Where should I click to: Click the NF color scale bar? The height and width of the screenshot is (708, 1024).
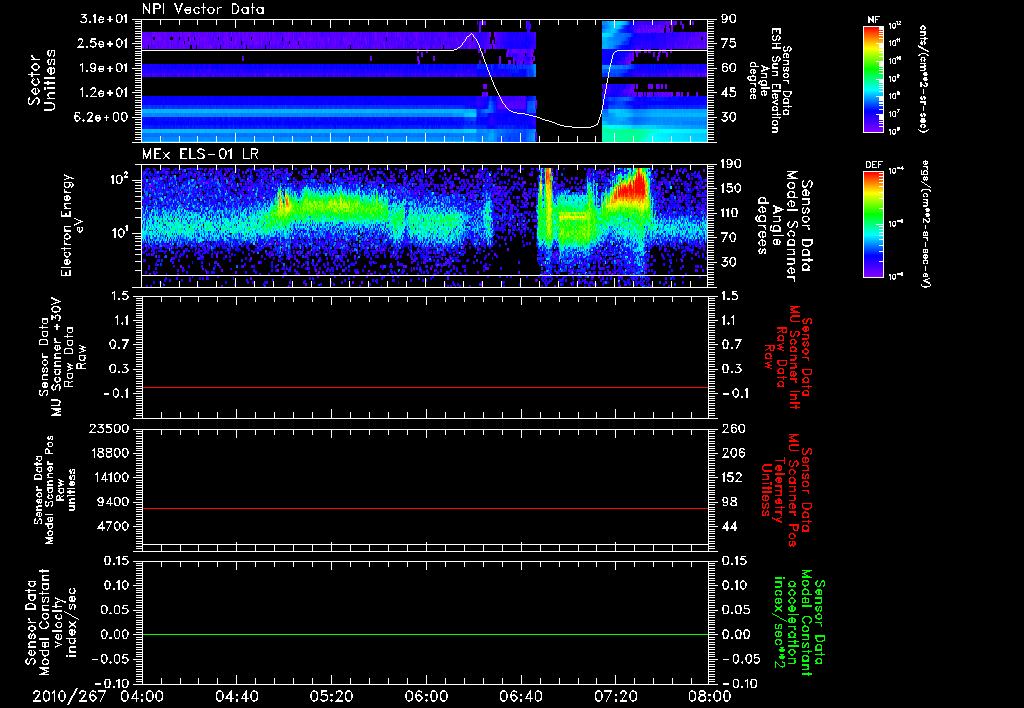(x=874, y=78)
